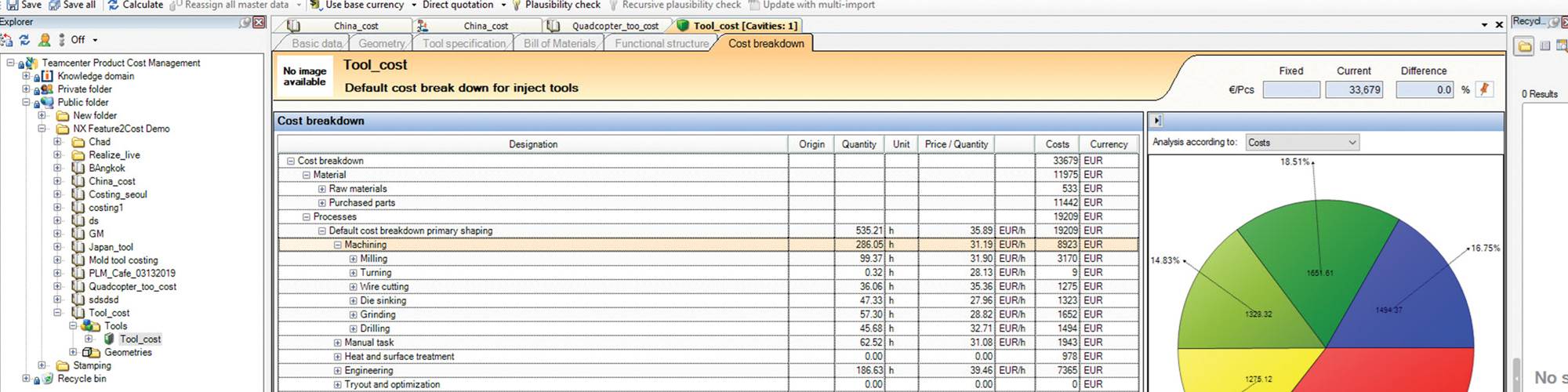The image size is (1568, 392).
Task: Expand the Milling row
Action: click(354, 259)
